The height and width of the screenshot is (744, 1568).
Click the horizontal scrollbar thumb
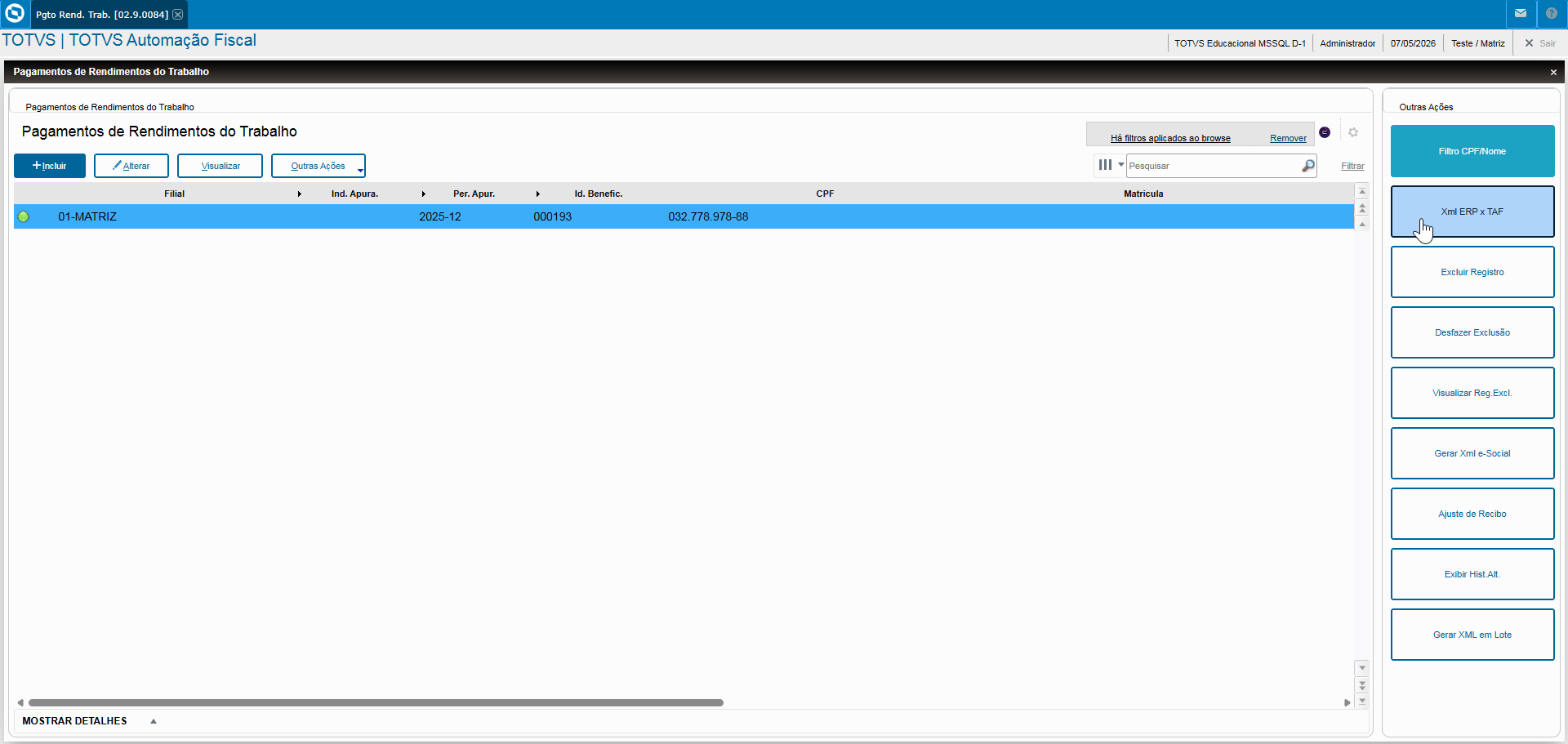click(x=376, y=702)
